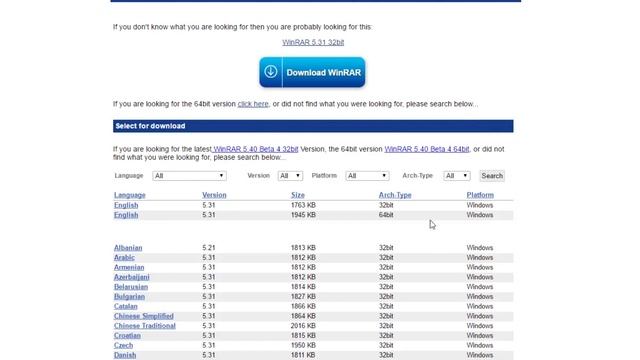Click the 'Select for download' section header
Viewport: 640px width, 360px height.
click(x=313, y=126)
